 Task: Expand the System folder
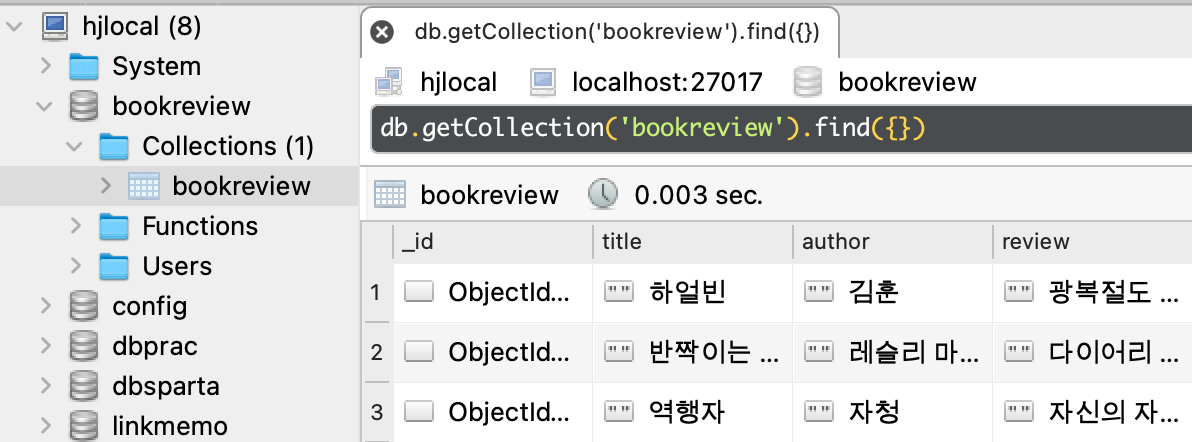coord(46,66)
